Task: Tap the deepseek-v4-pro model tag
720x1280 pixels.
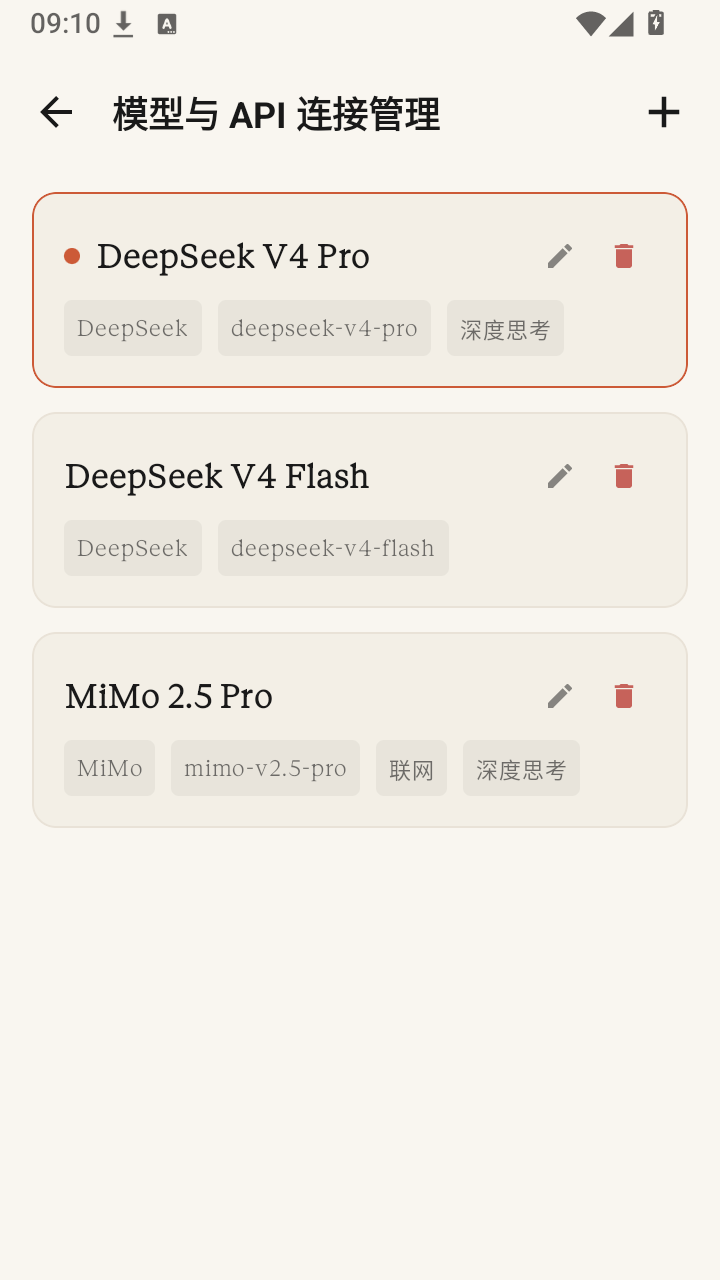Action: pyautogui.click(x=324, y=328)
